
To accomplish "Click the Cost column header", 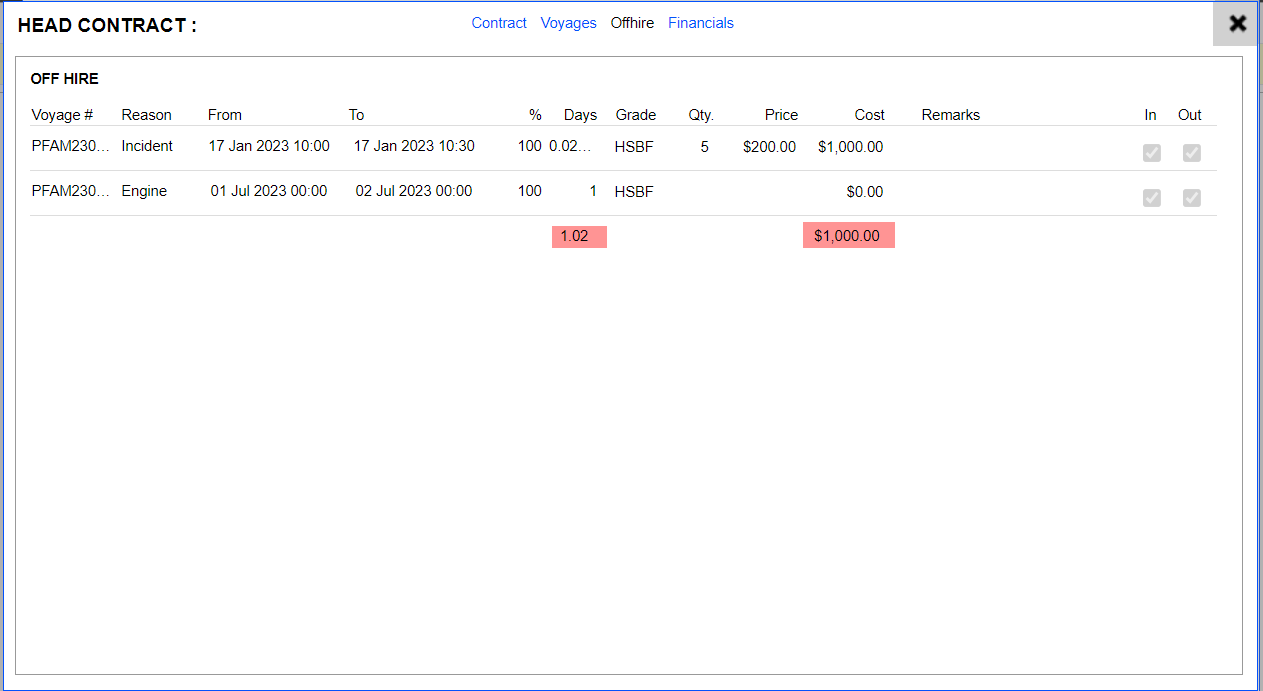I will 869,115.
